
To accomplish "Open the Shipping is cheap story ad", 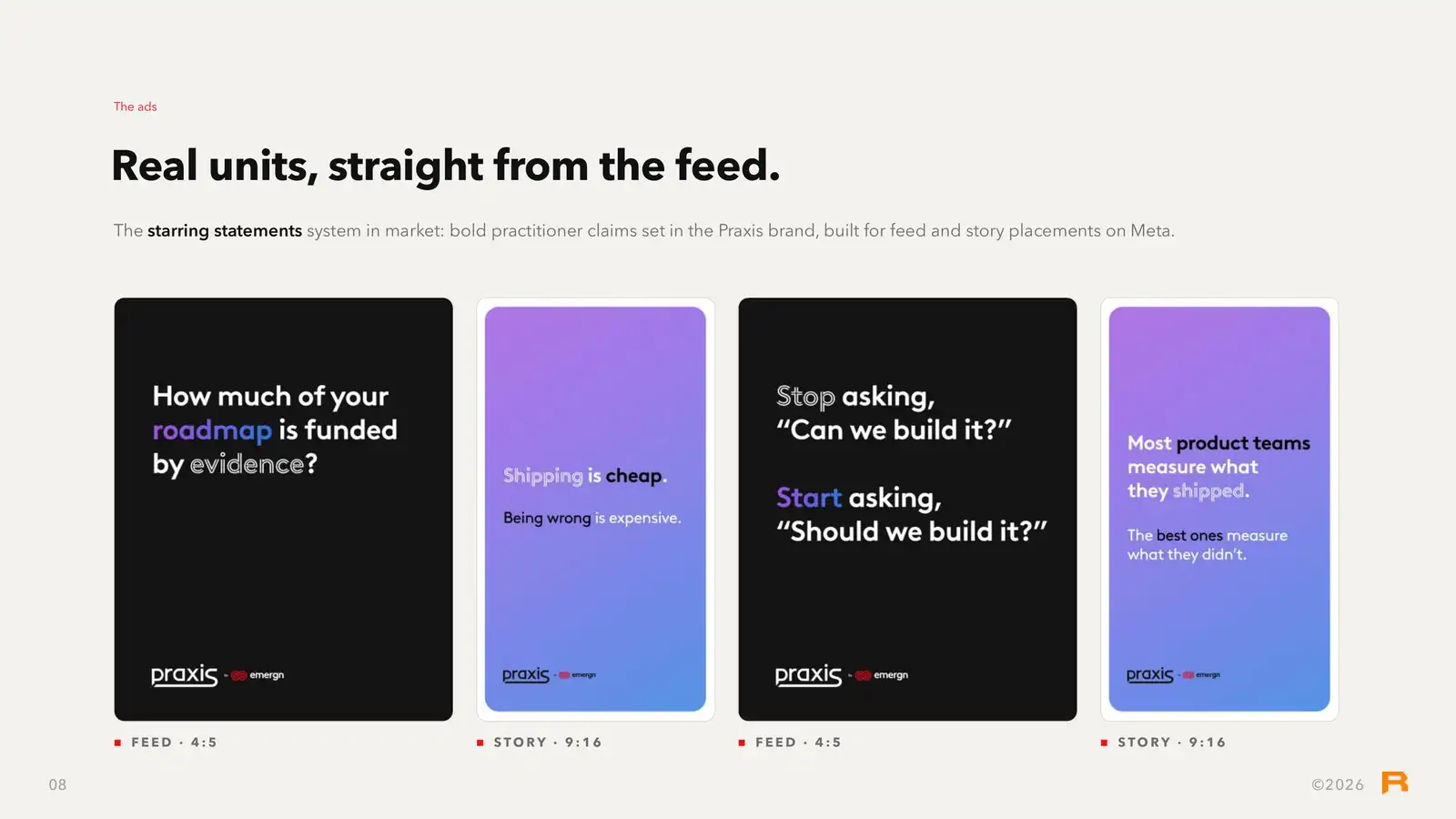I will coord(595,510).
